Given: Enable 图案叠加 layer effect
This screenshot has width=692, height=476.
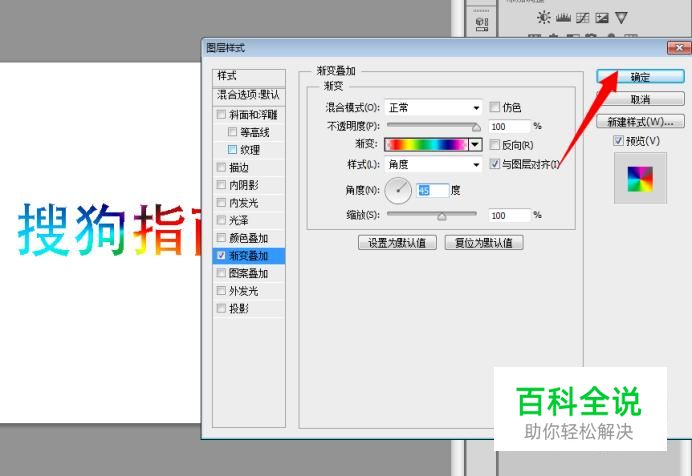Looking at the screenshot, I should click(x=221, y=273).
